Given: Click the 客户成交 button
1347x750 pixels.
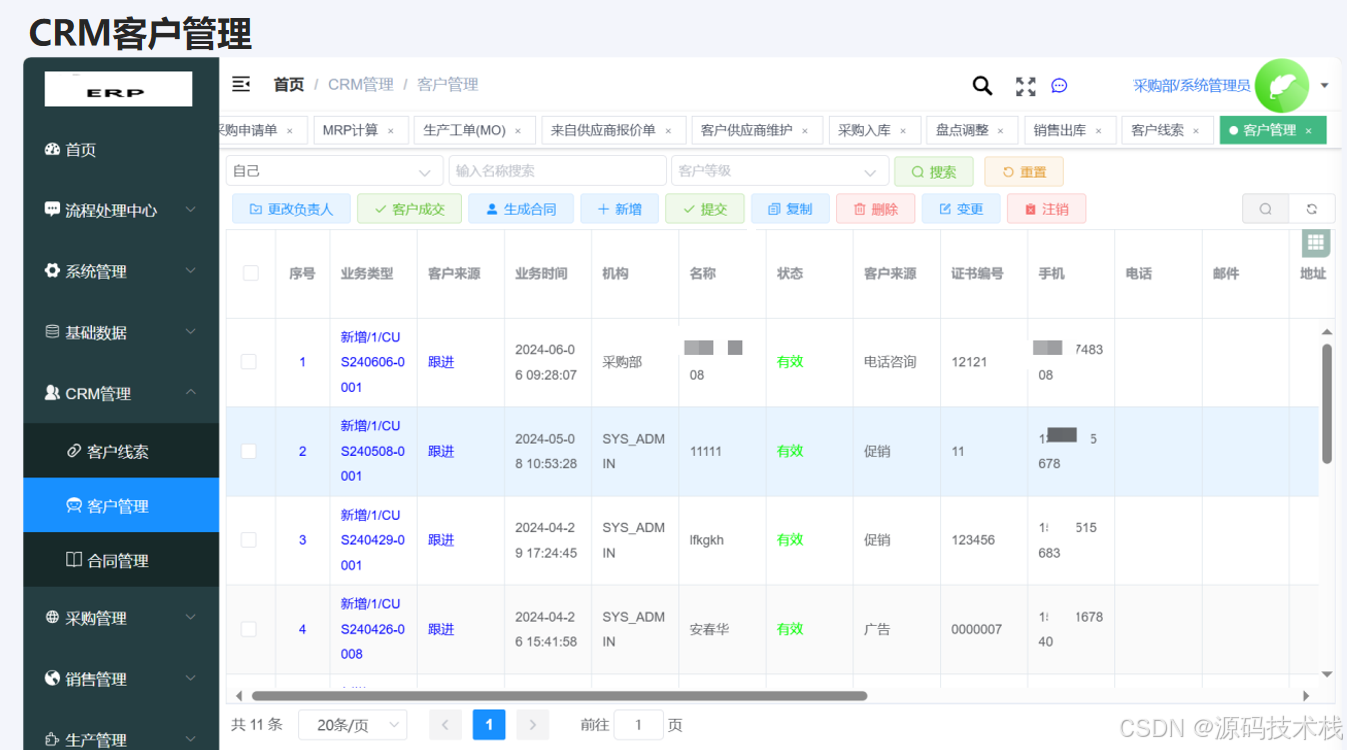Looking at the screenshot, I should (x=409, y=209).
